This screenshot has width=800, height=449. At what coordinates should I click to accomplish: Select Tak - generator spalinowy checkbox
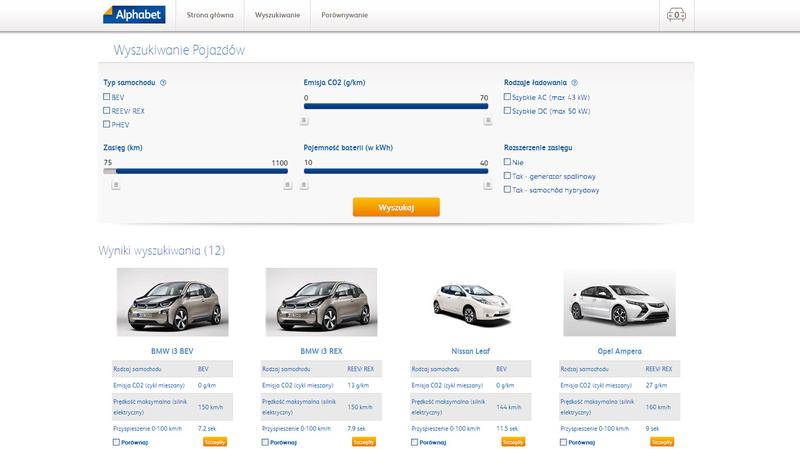[507, 176]
